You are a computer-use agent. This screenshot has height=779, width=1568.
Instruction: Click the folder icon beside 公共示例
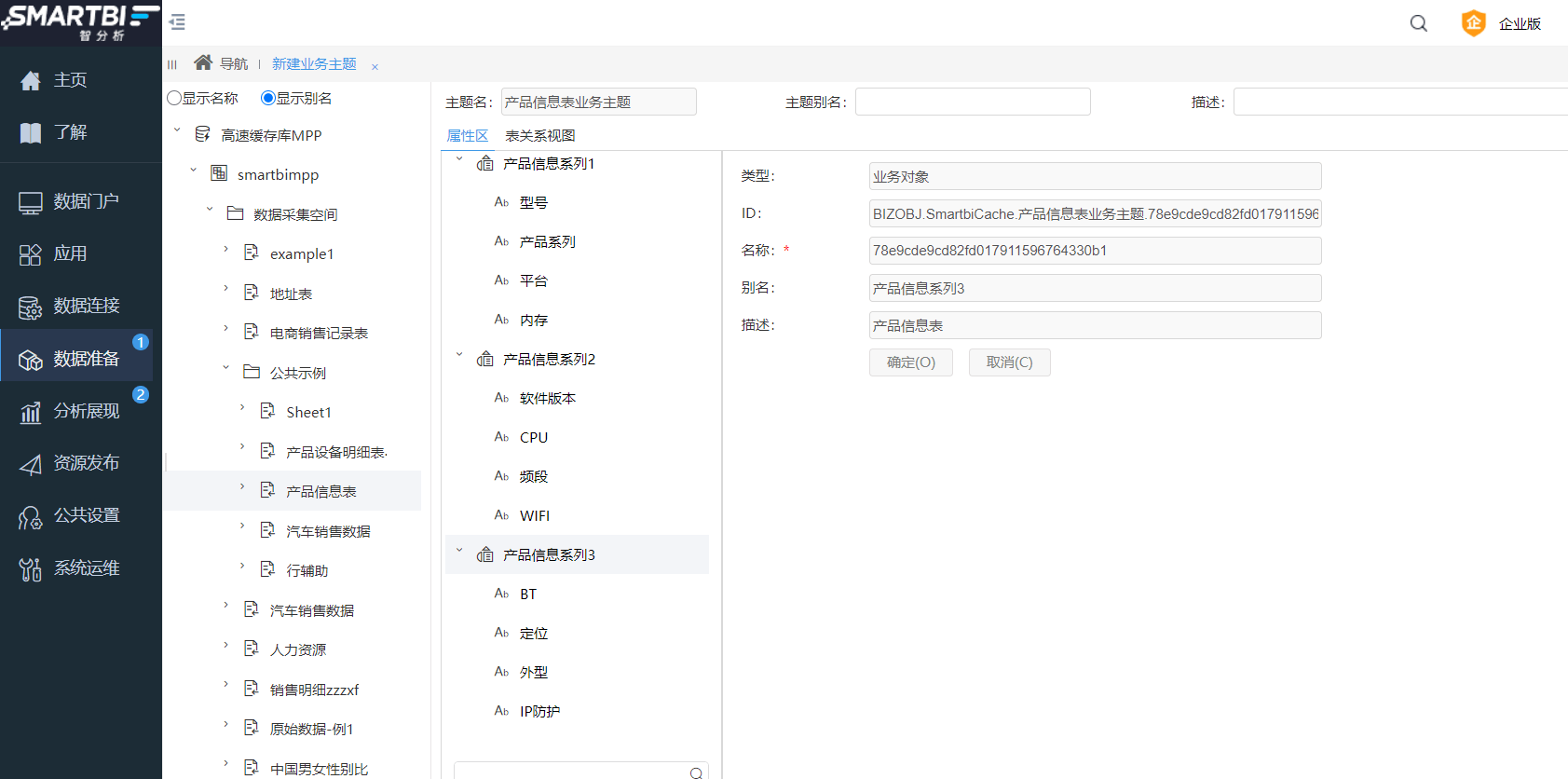click(x=252, y=372)
